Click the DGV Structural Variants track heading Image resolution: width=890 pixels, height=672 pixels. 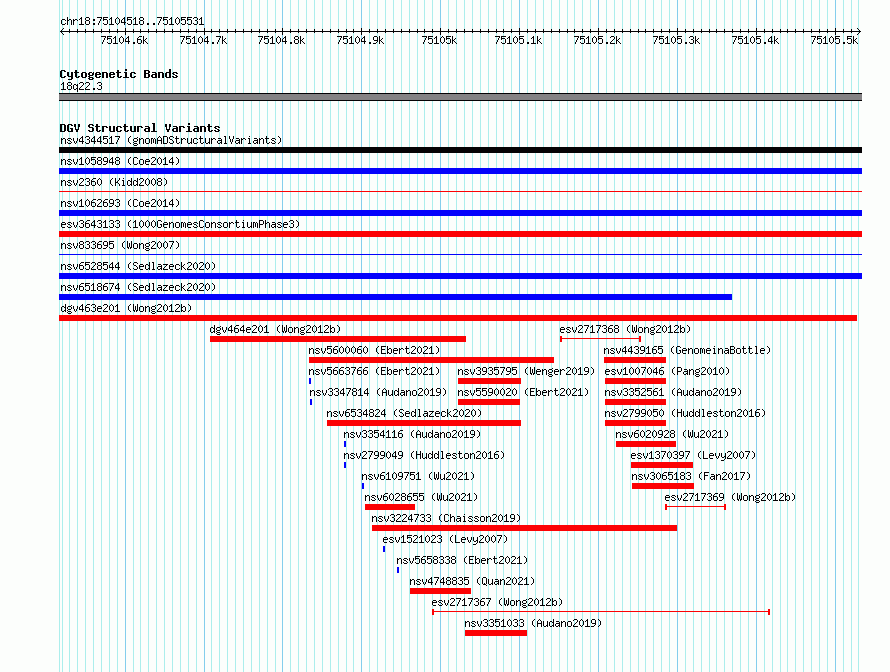[x=140, y=128]
